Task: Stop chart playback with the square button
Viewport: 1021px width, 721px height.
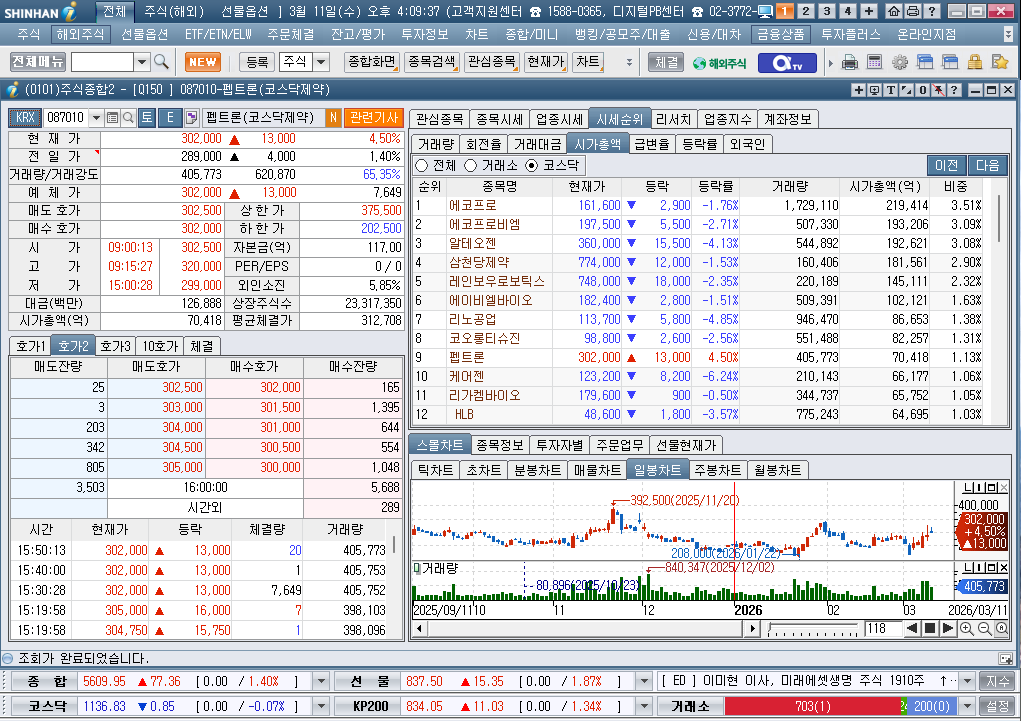Action: point(930,629)
